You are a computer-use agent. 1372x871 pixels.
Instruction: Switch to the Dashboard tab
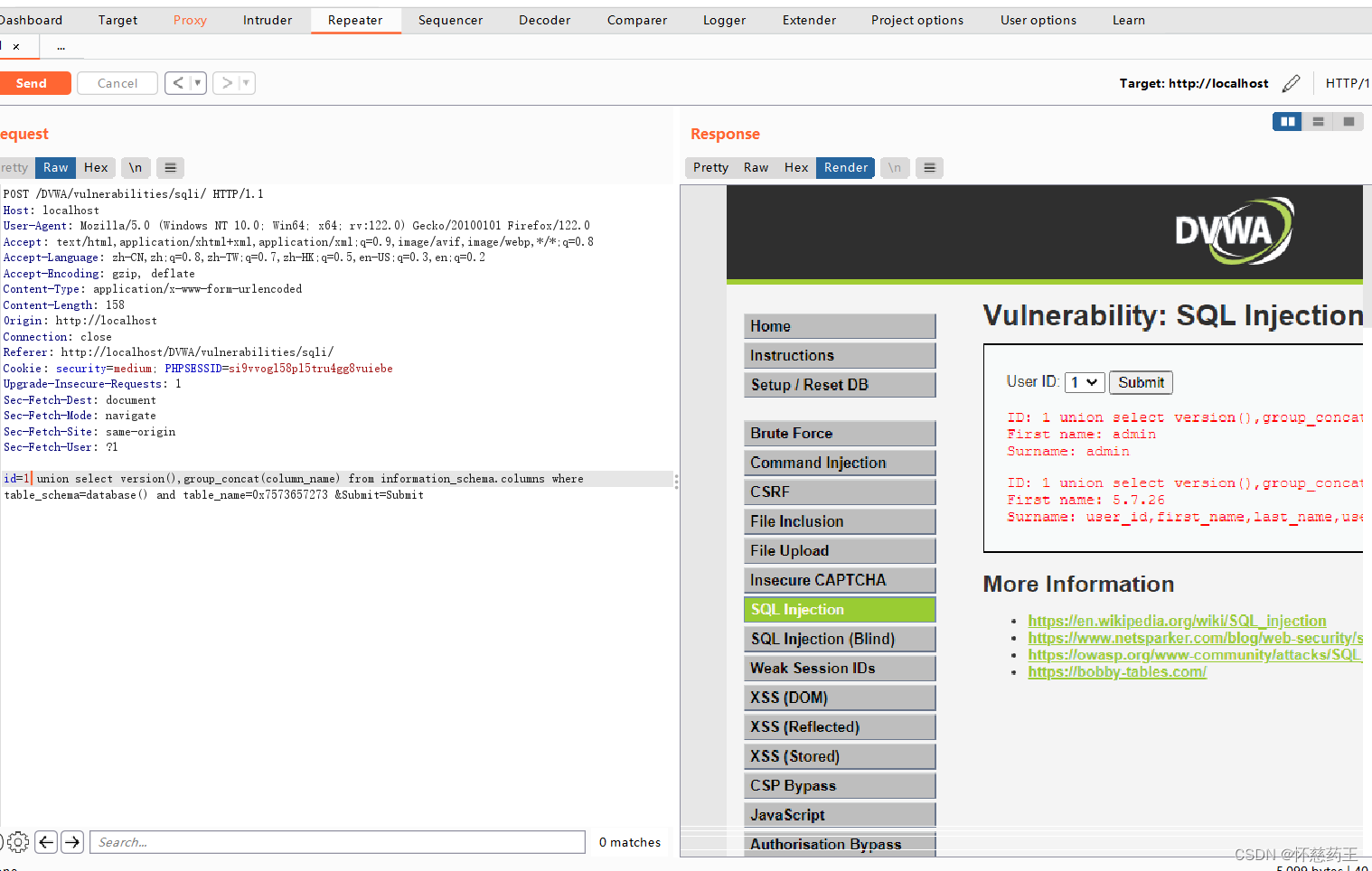31,20
